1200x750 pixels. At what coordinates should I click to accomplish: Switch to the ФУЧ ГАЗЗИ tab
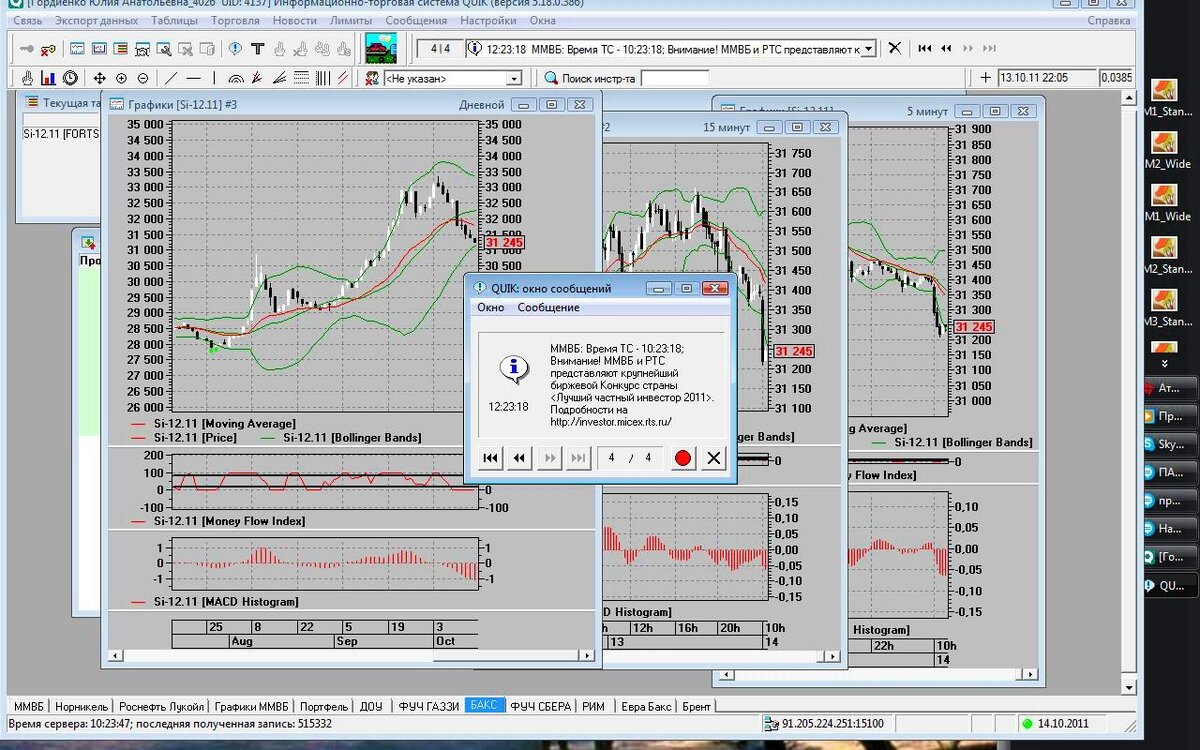coord(428,706)
